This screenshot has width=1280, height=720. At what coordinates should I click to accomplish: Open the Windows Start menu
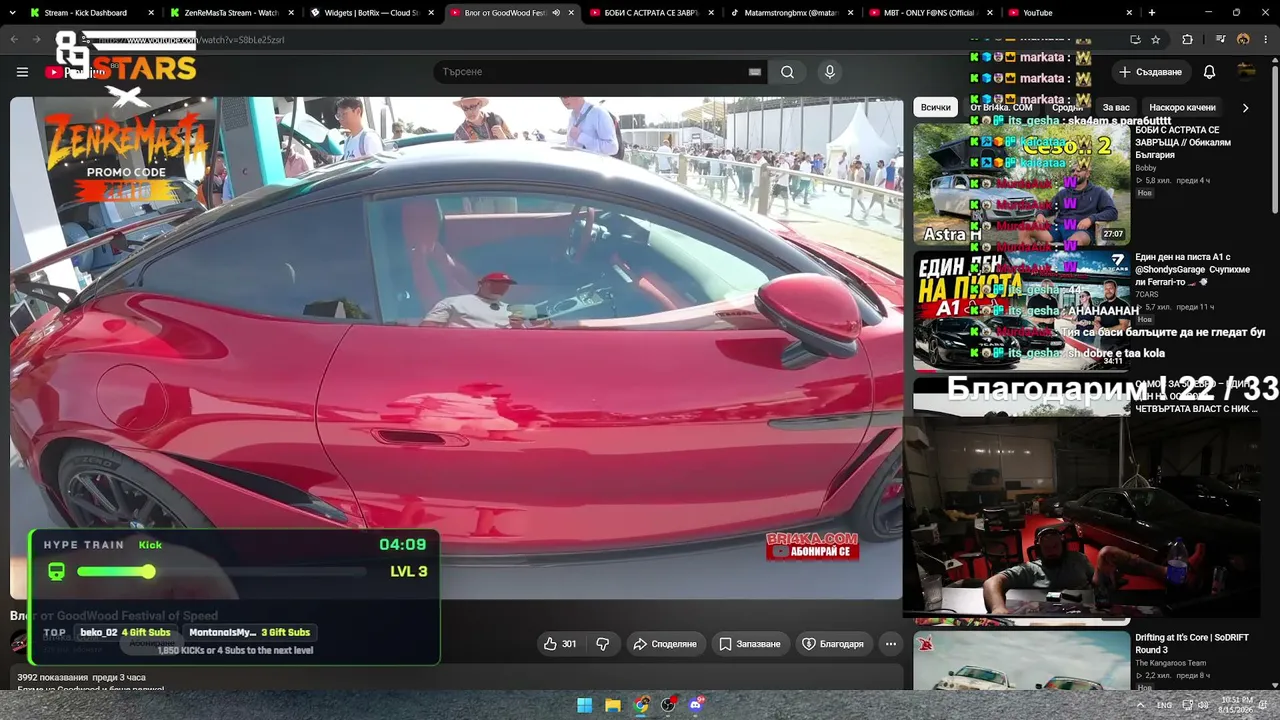coord(585,705)
